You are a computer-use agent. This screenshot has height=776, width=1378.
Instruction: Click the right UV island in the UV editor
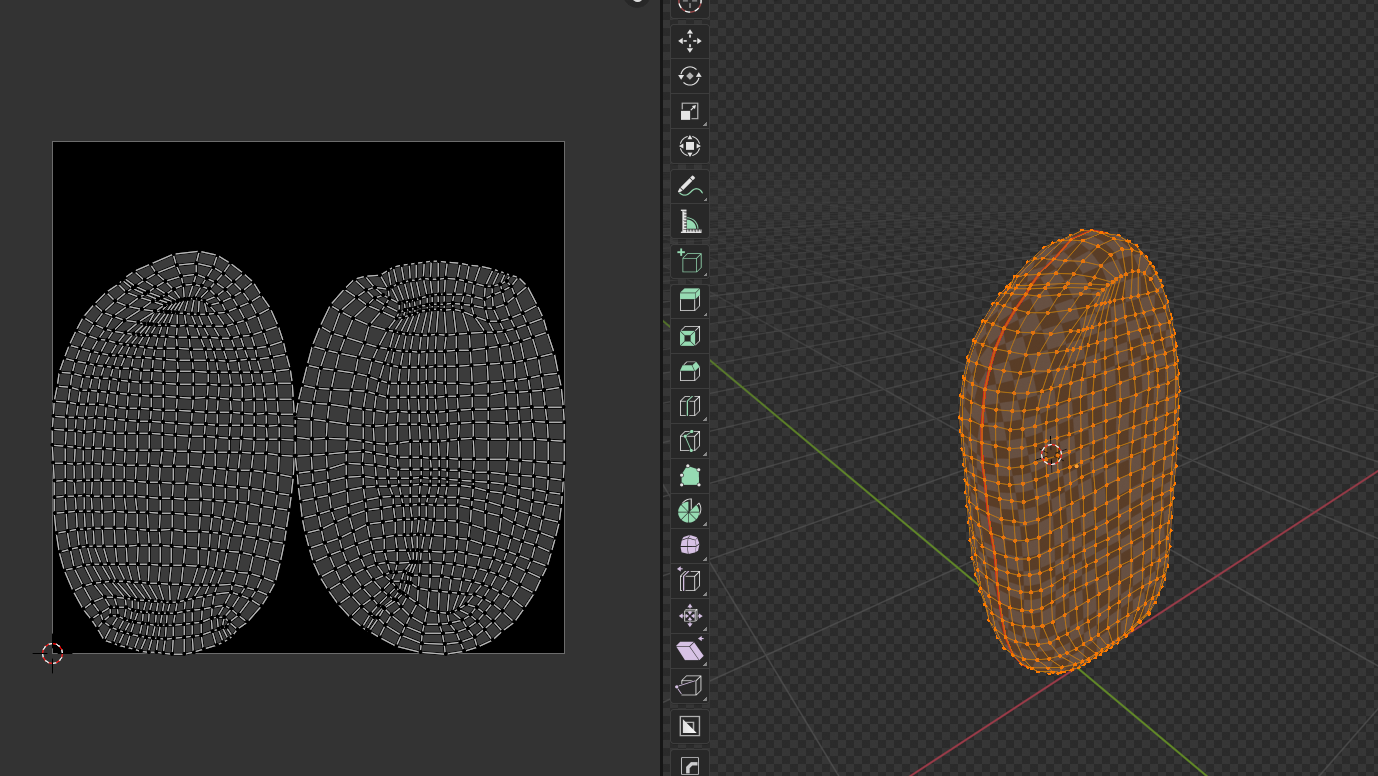(x=430, y=457)
